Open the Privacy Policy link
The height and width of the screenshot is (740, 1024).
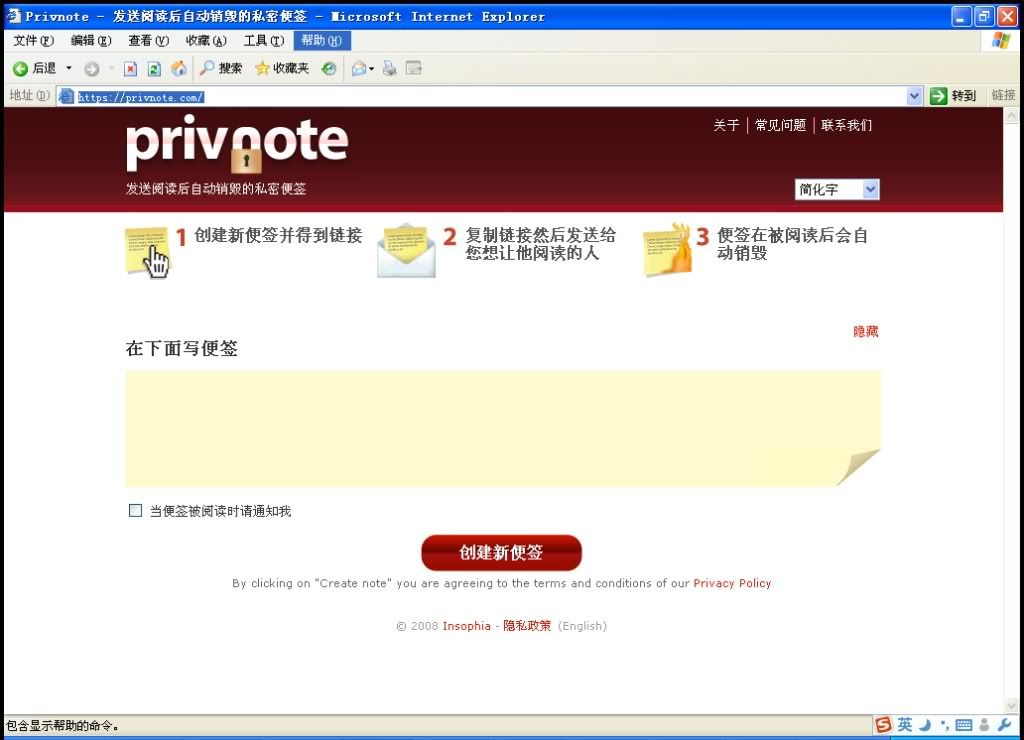732,583
